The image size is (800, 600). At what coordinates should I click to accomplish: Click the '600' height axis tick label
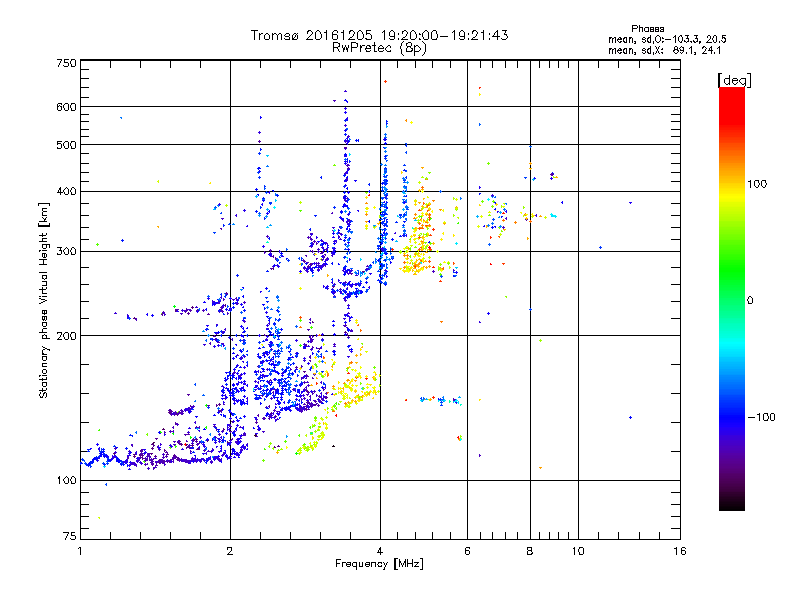click(66, 107)
